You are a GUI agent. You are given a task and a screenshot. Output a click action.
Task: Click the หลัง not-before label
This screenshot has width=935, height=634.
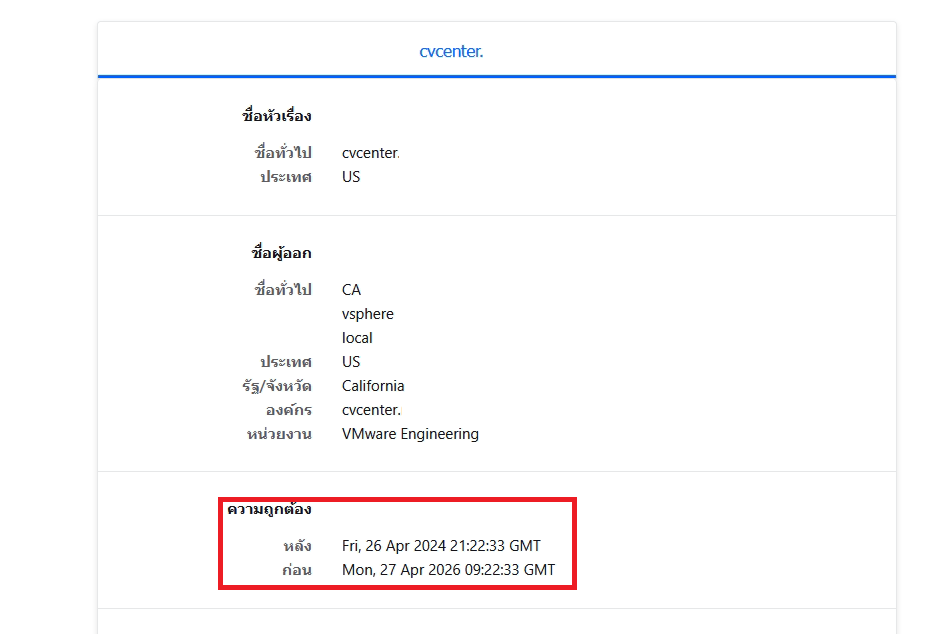297,546
